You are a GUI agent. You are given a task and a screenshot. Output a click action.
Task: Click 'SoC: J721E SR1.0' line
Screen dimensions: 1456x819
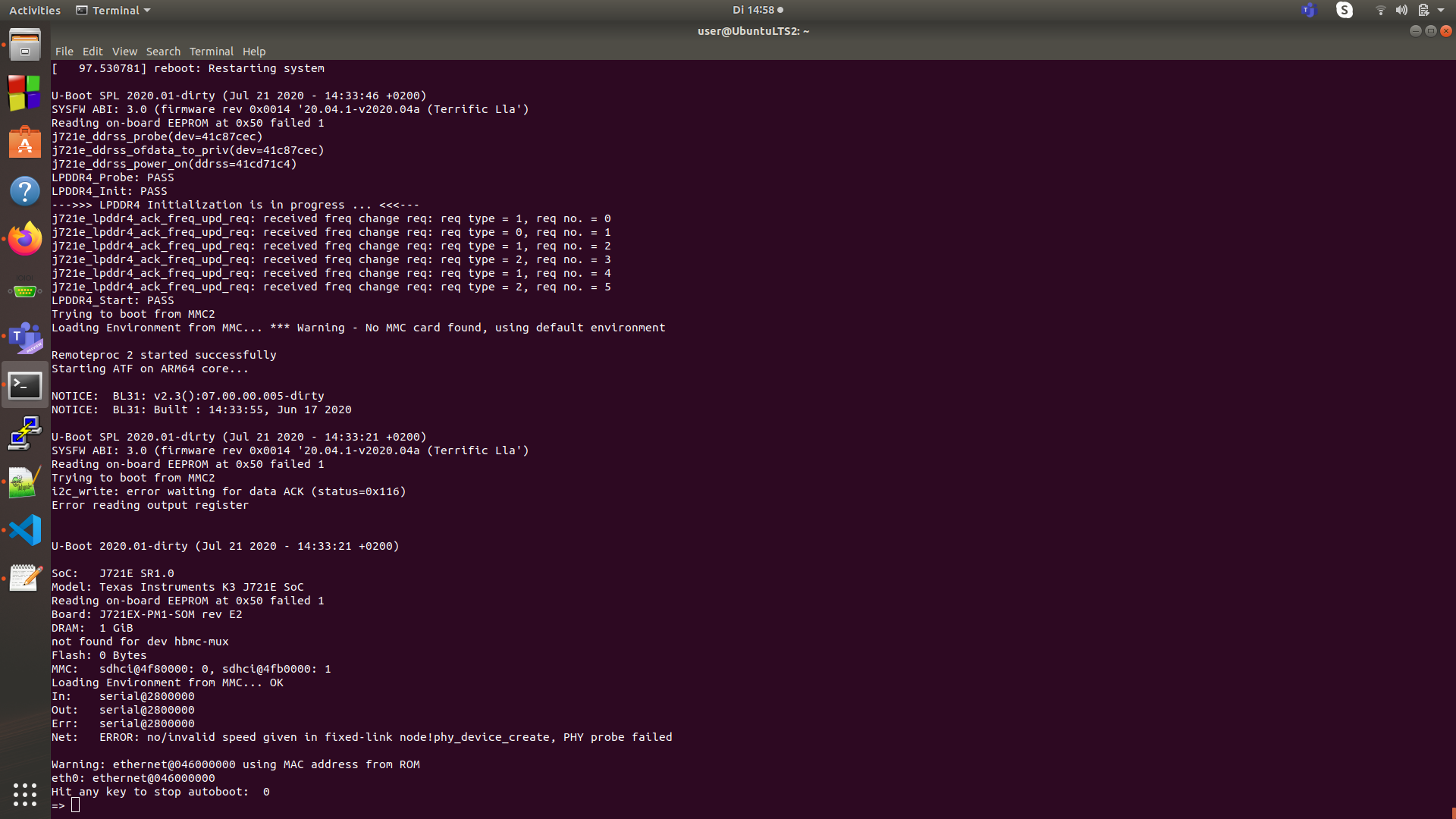click(x=113, y=573)
